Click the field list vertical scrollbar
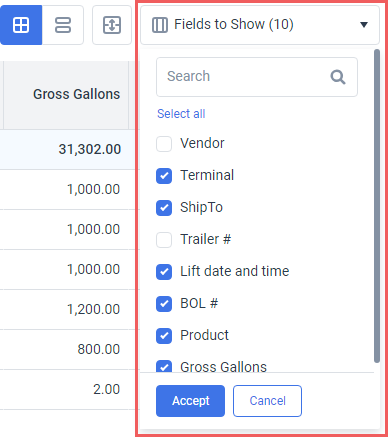 point(377,206)
